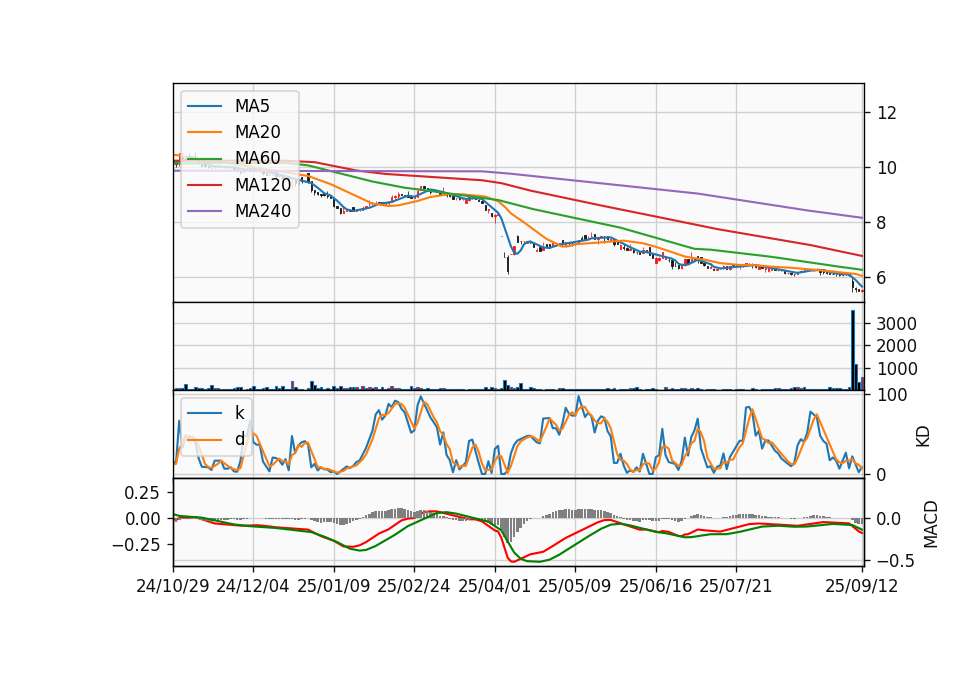Click the 25/06/16 date axis label
The width and height of the screenshot is (960, 690).
(x=656, y=586)
